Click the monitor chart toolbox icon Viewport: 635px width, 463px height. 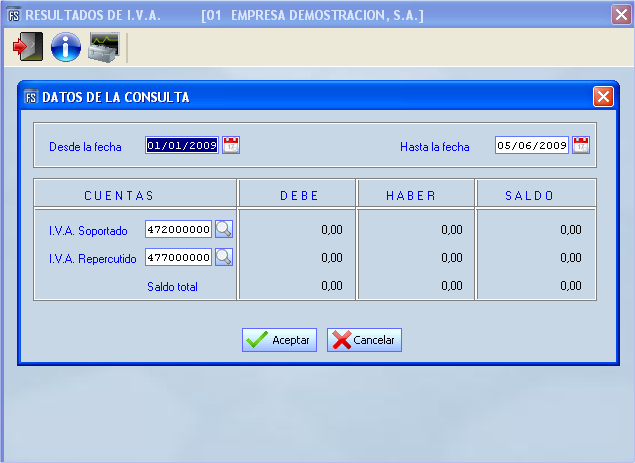click(104, 47)
